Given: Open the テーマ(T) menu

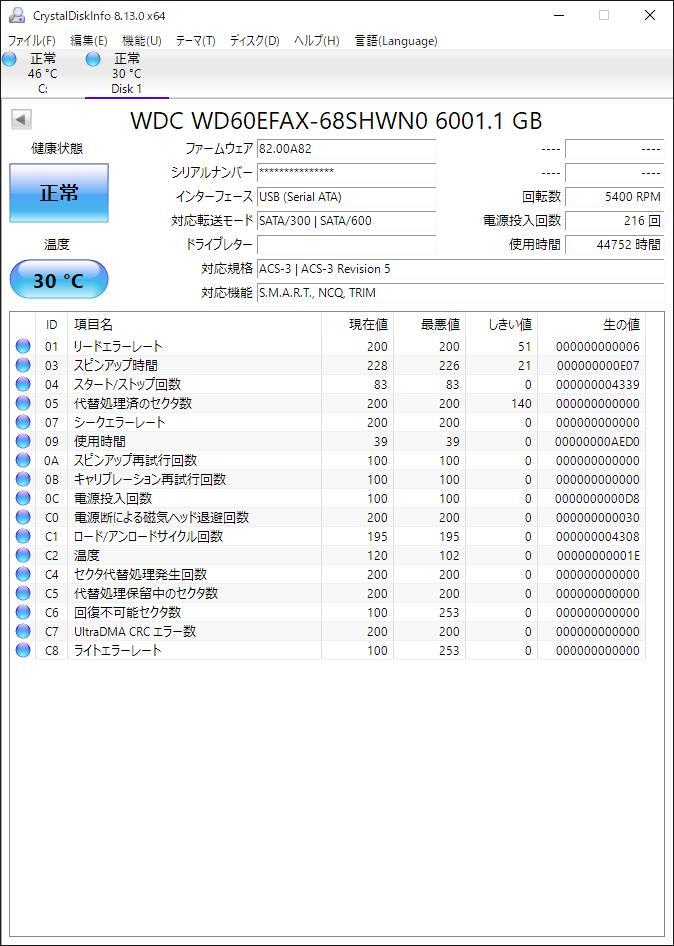Looking at the screenshot, I should pos(195,41).
